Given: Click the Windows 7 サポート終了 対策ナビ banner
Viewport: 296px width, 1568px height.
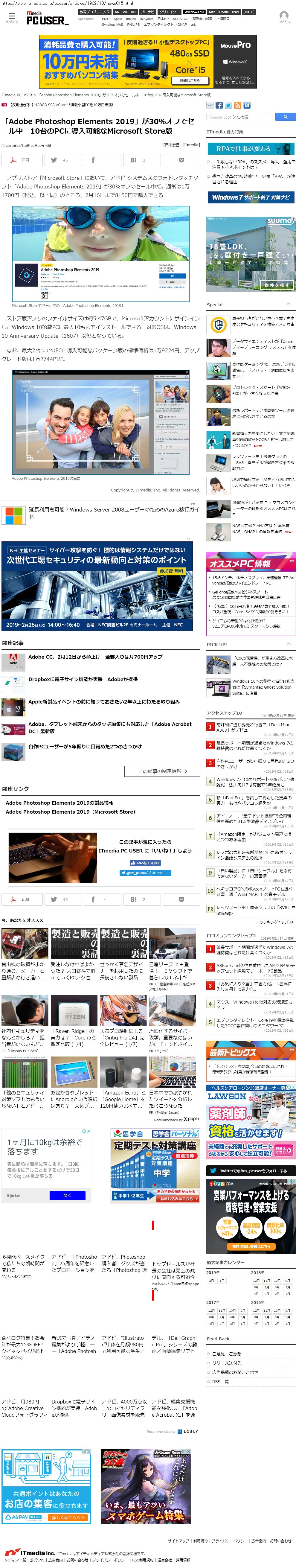Looking at the screenshot, I should tap(251, 197).
